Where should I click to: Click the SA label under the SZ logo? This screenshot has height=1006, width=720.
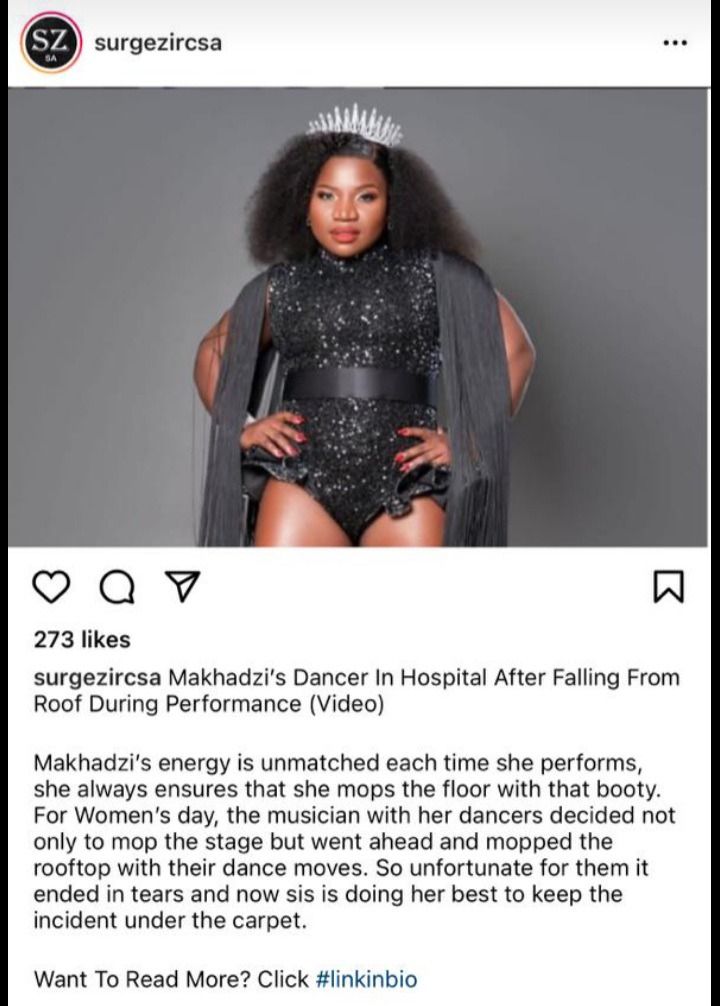click(50, 58)
